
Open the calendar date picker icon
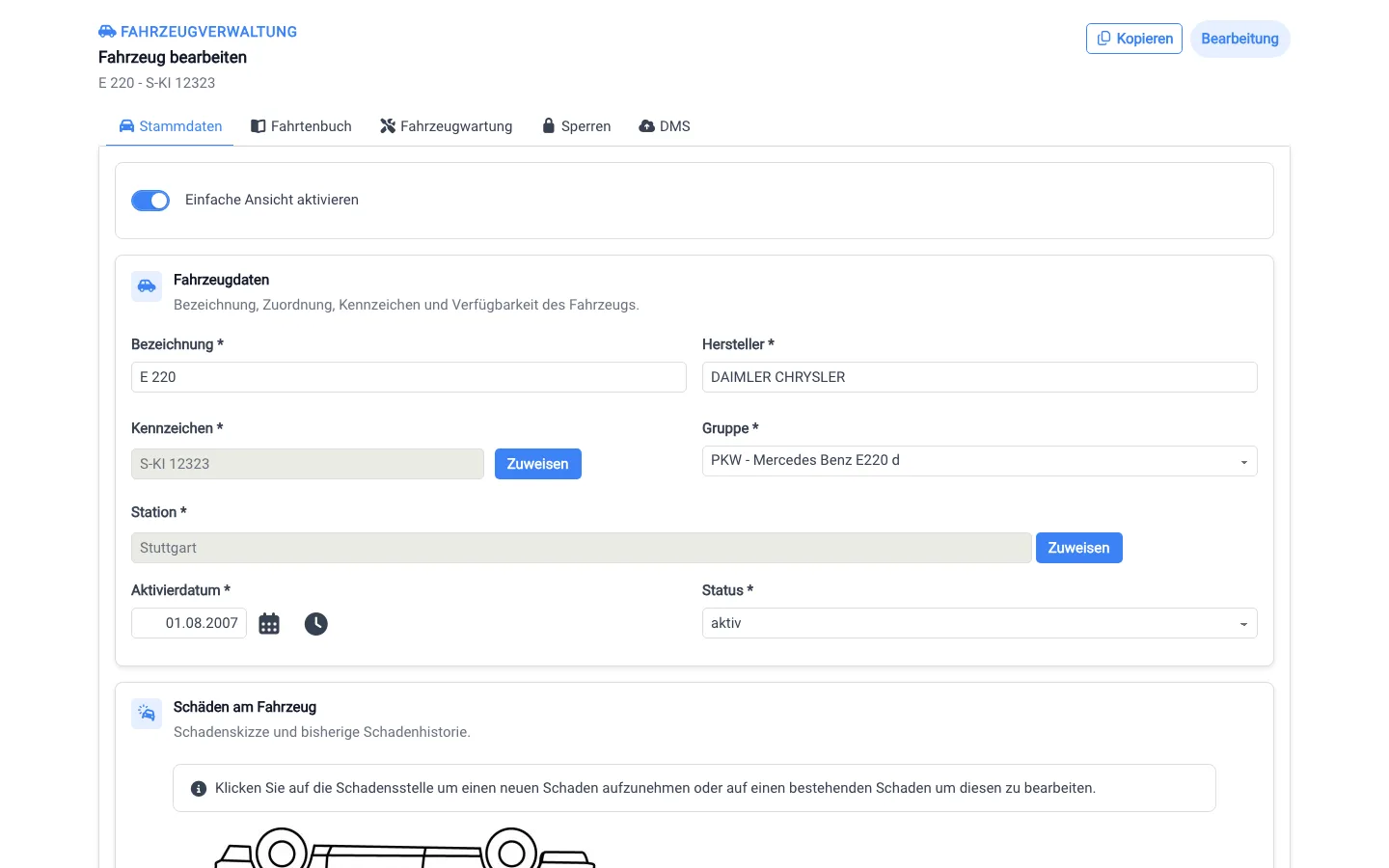(269, 624)
